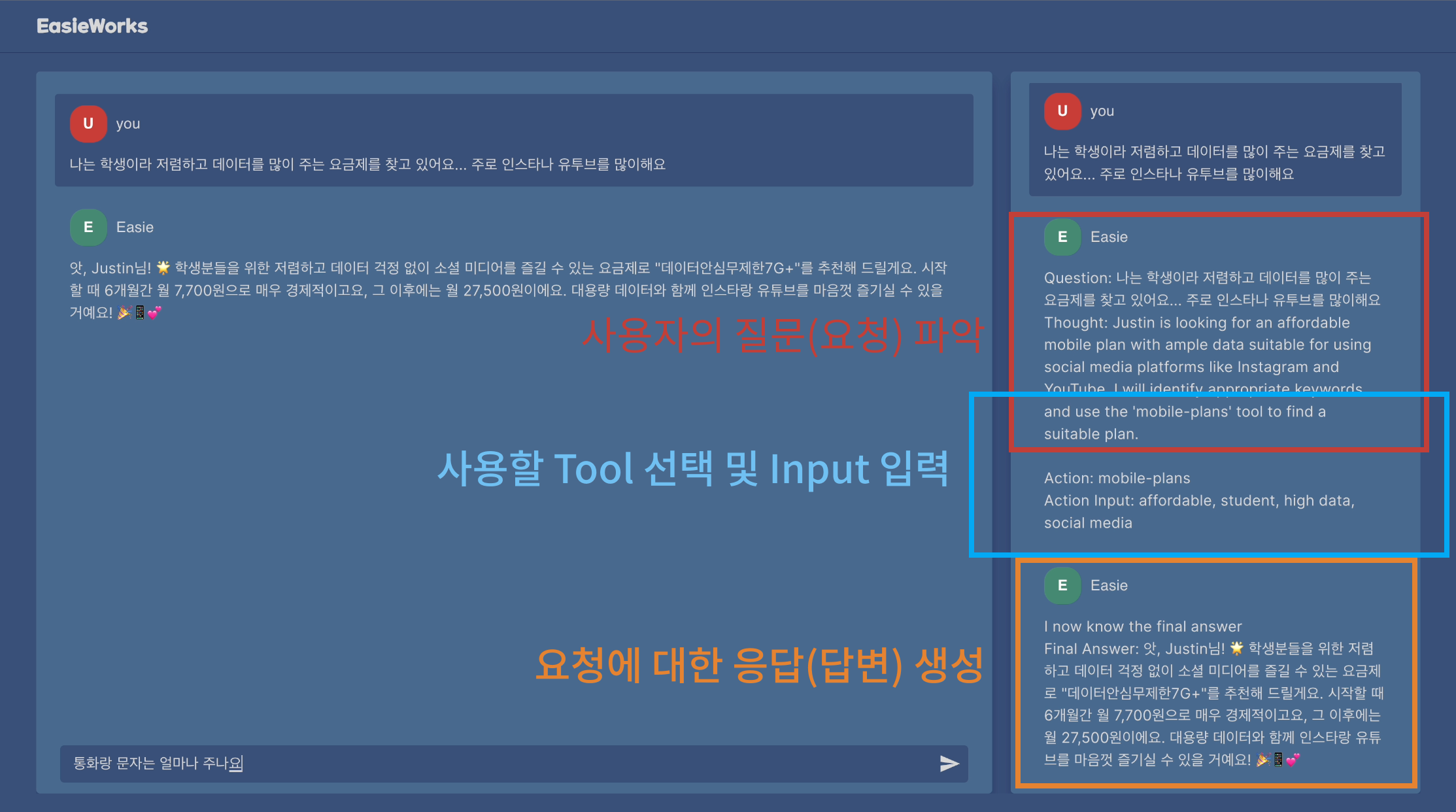Image resolution: width=1456 pixels, height=812 pixels.
Task: Select the Easie avatar next to the Question message
Action: [1062, 237]
